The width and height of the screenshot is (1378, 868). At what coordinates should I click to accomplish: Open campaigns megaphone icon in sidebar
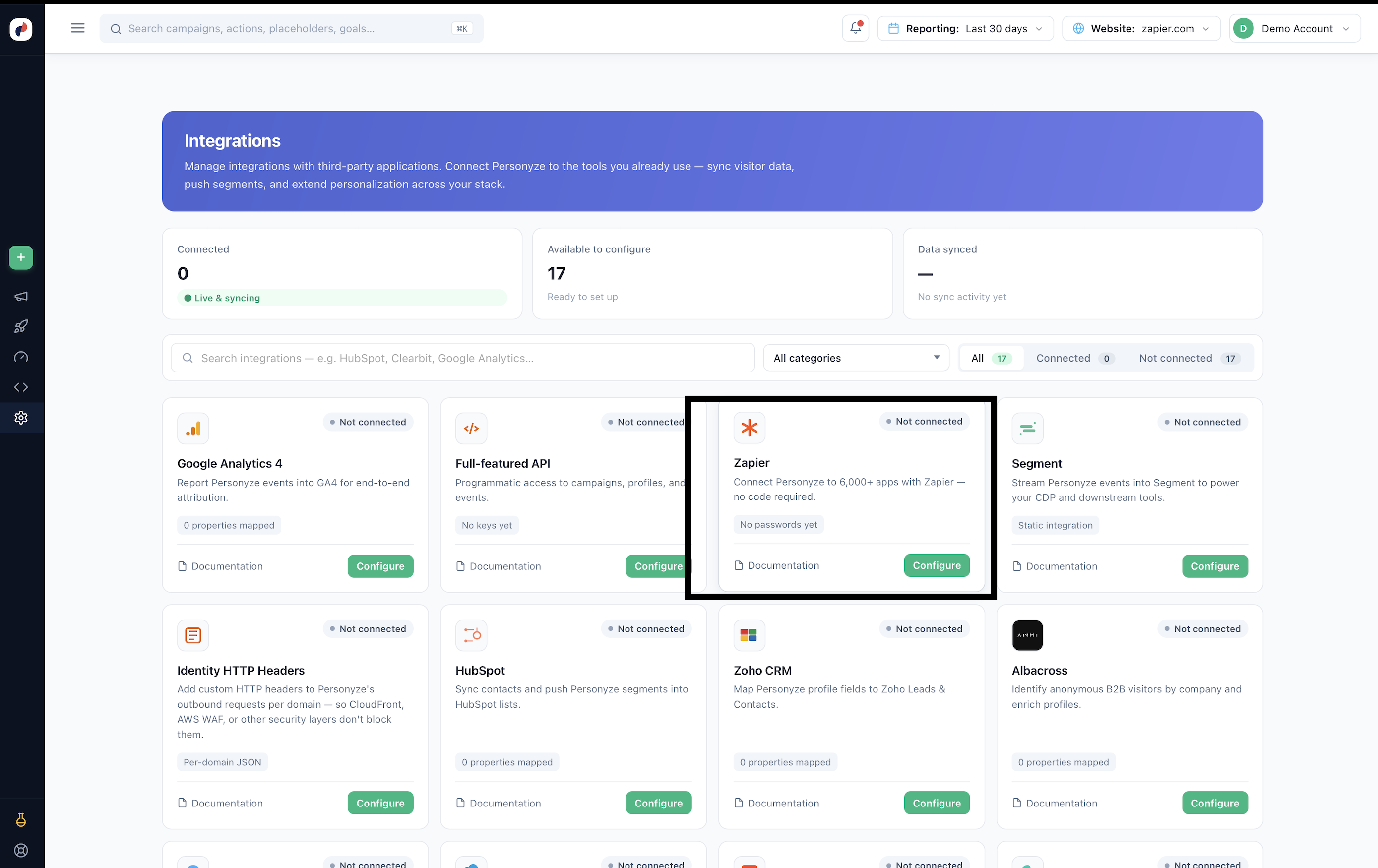coord(21,296)
